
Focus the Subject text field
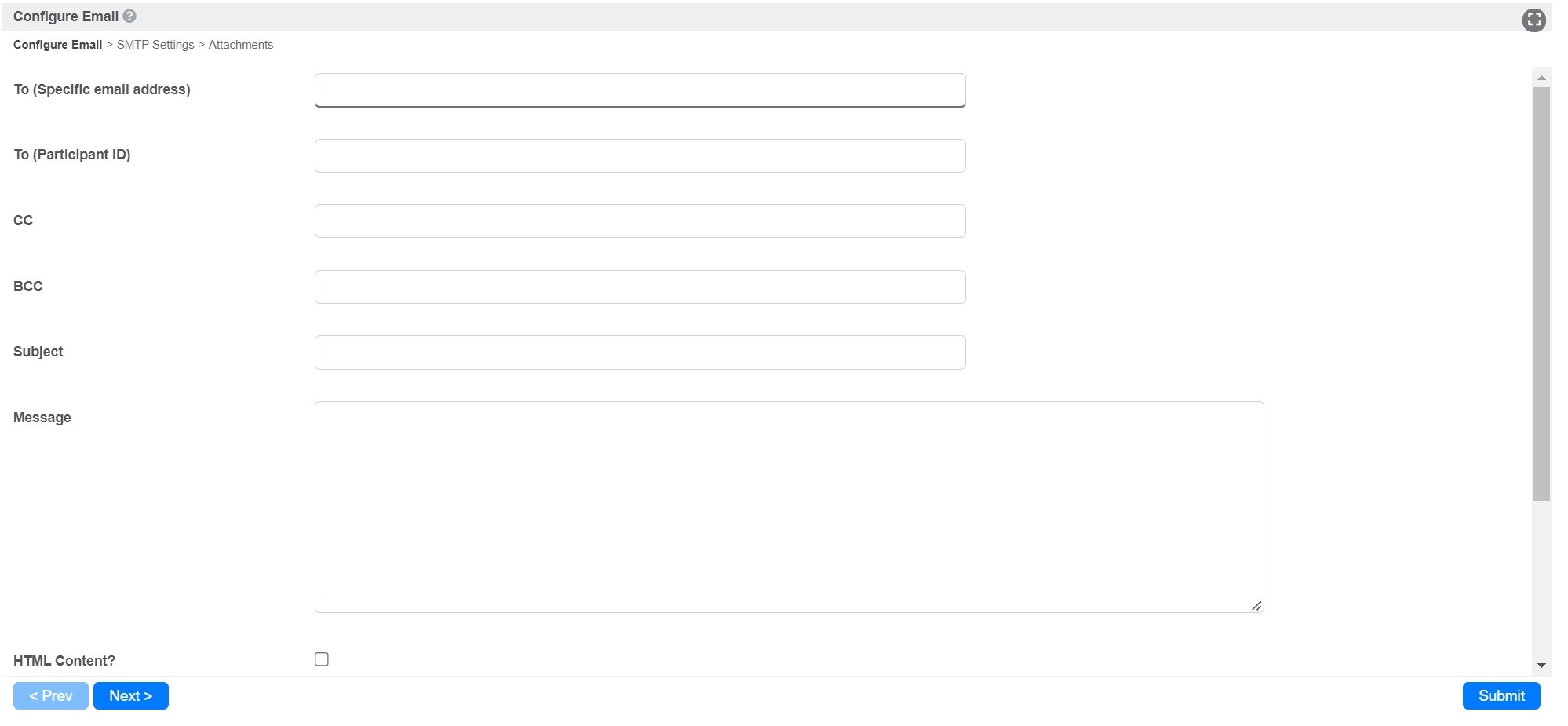[x=640, y=352]
